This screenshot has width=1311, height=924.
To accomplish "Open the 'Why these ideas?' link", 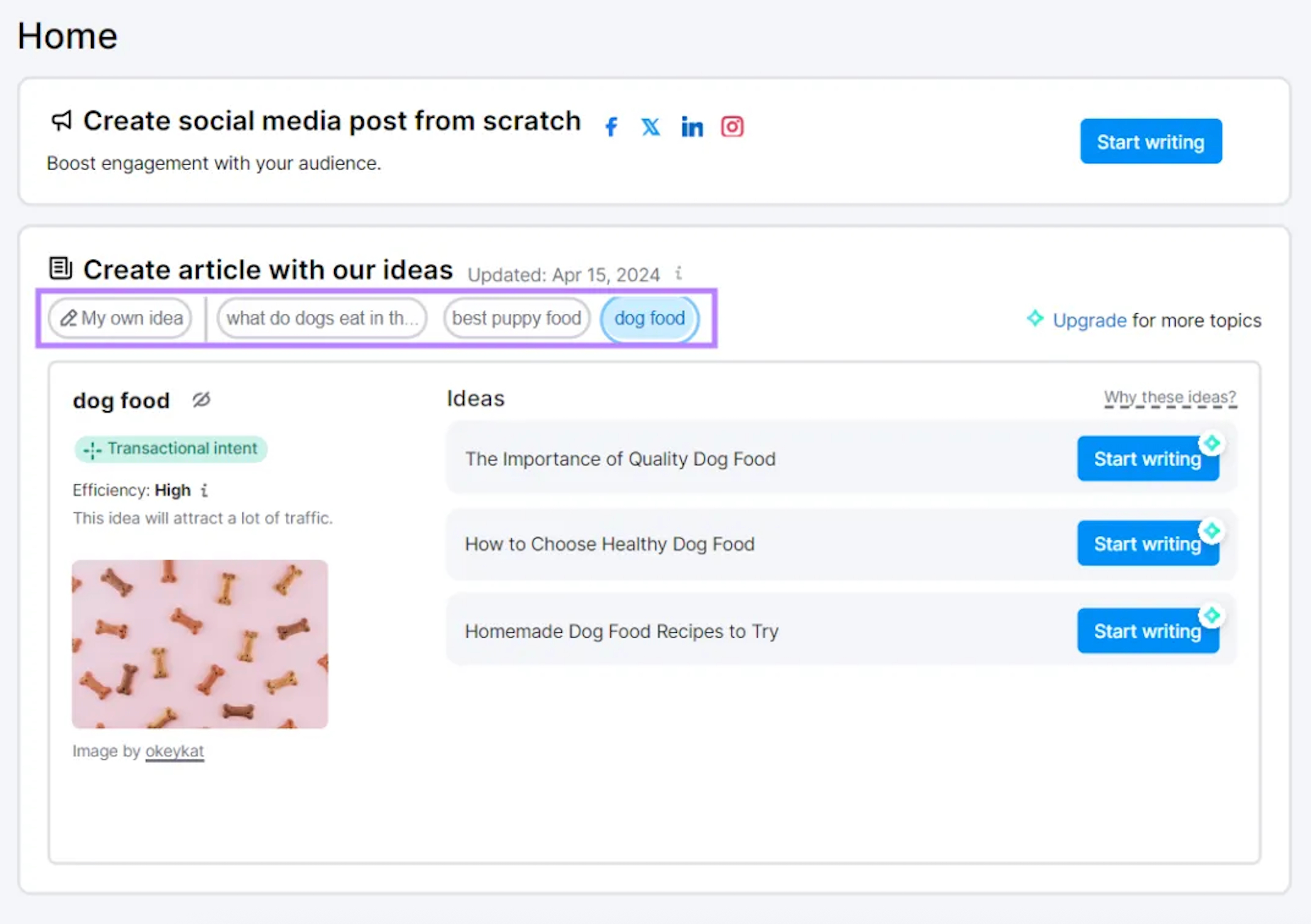I will [x=1170, y=398].
